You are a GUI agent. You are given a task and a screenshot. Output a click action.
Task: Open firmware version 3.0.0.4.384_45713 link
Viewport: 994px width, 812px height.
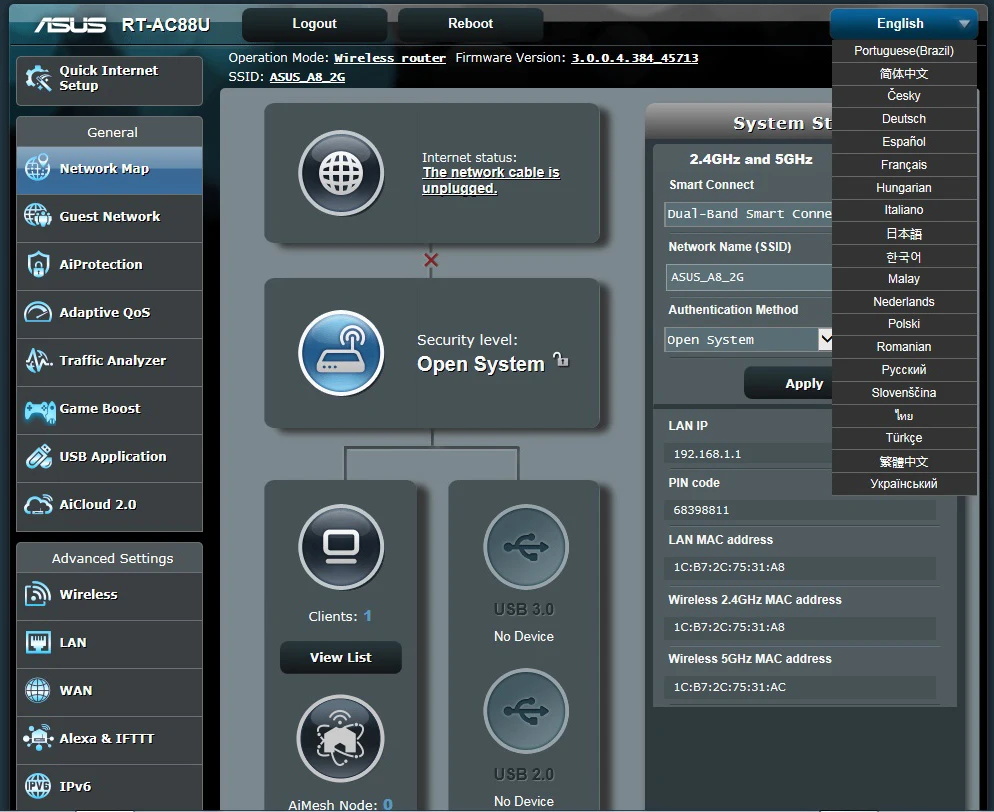coord(635,58)
